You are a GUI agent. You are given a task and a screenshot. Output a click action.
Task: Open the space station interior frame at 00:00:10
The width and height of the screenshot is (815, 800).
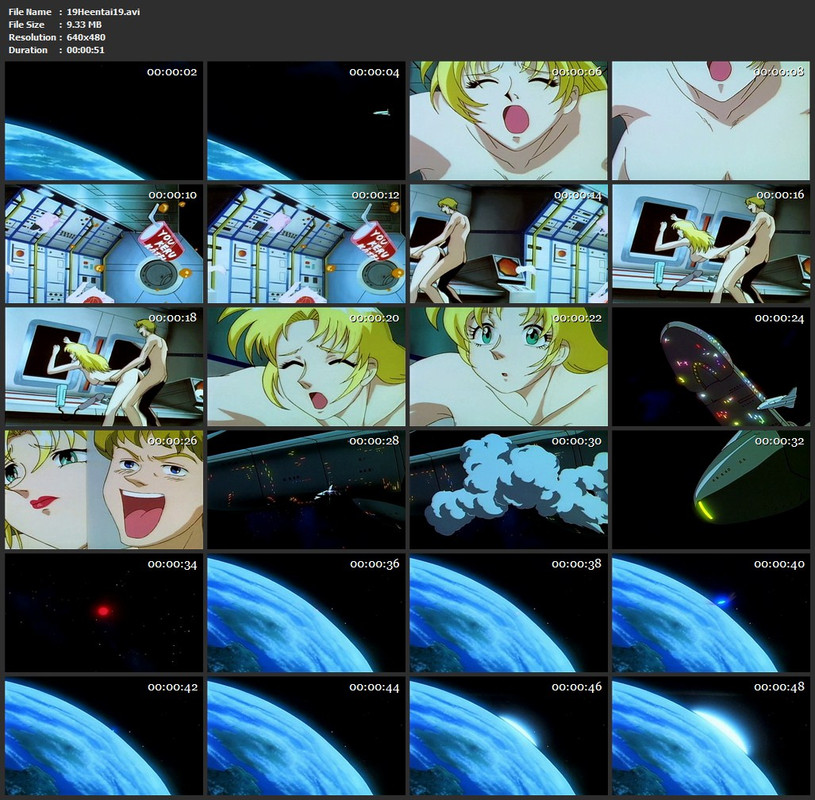[104, 244]
